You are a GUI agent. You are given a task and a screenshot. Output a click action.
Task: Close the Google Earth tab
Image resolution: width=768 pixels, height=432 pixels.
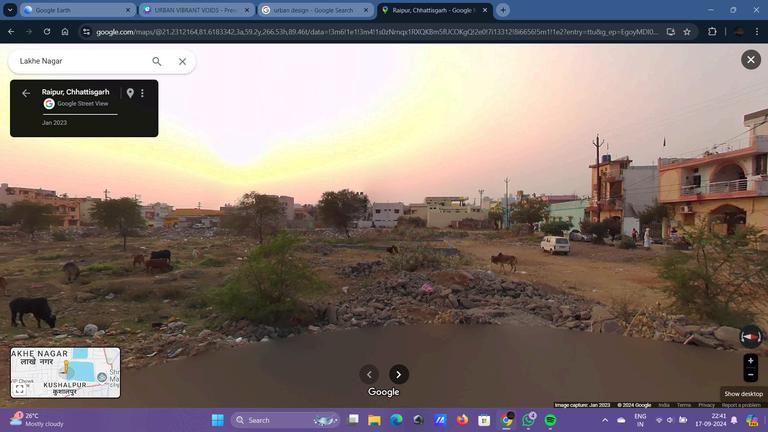[128, 10]
